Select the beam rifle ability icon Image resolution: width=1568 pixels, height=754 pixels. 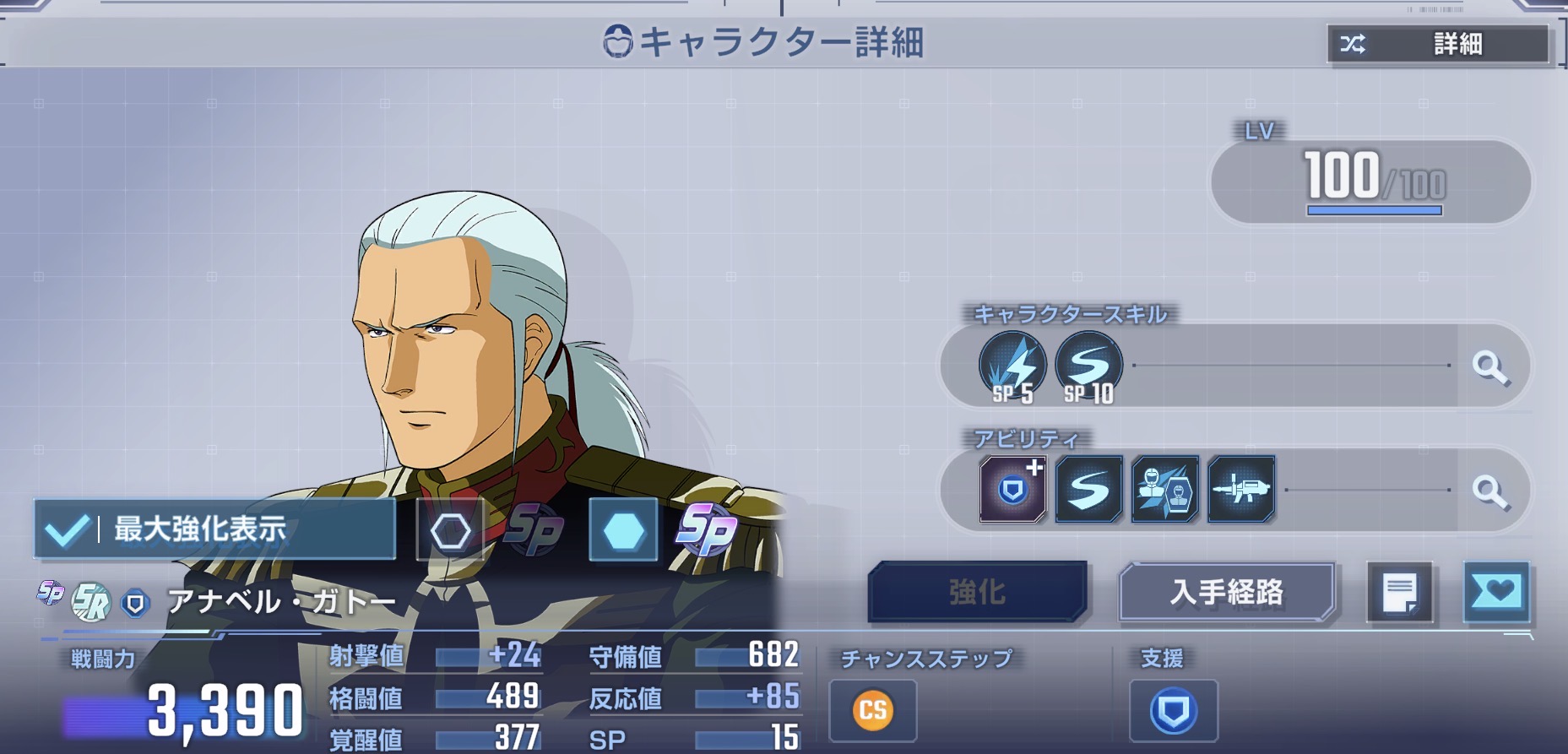(x=1241, y=489)
